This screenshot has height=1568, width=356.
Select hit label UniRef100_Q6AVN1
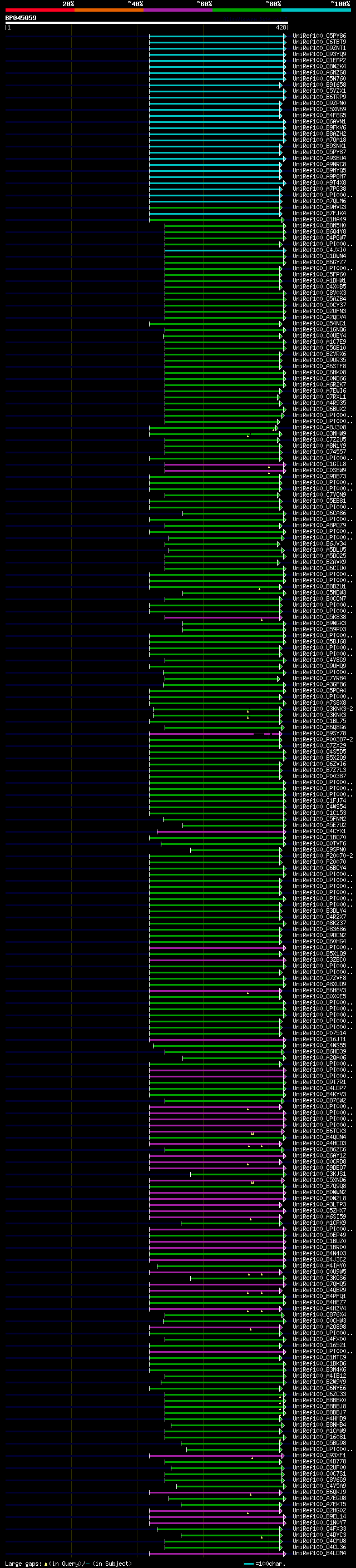pos(319,121)
